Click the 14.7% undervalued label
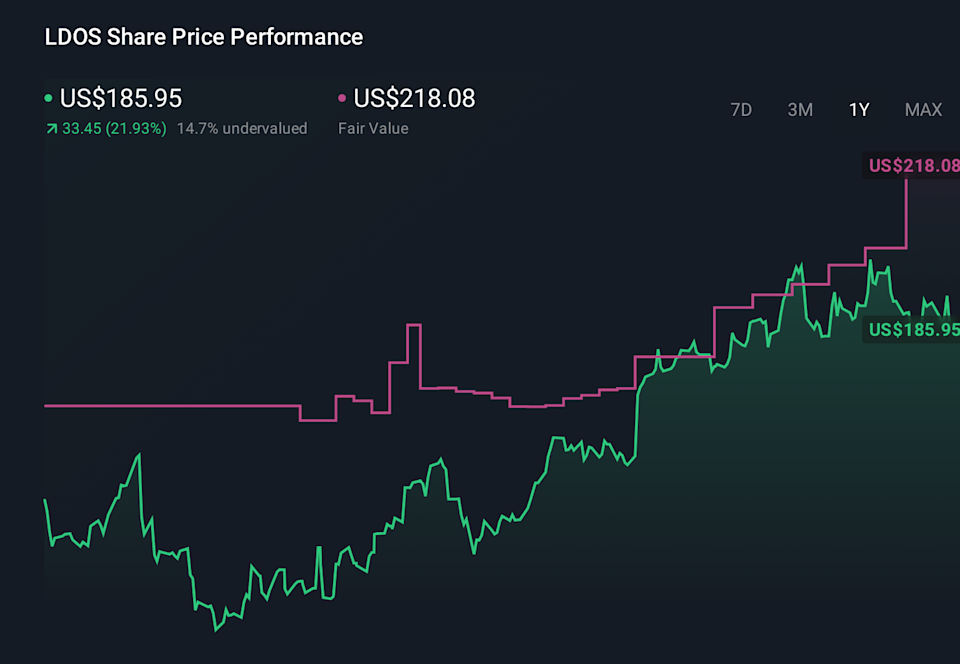The width and height of the screenshot is (960, 664). [x=242, y=128]
